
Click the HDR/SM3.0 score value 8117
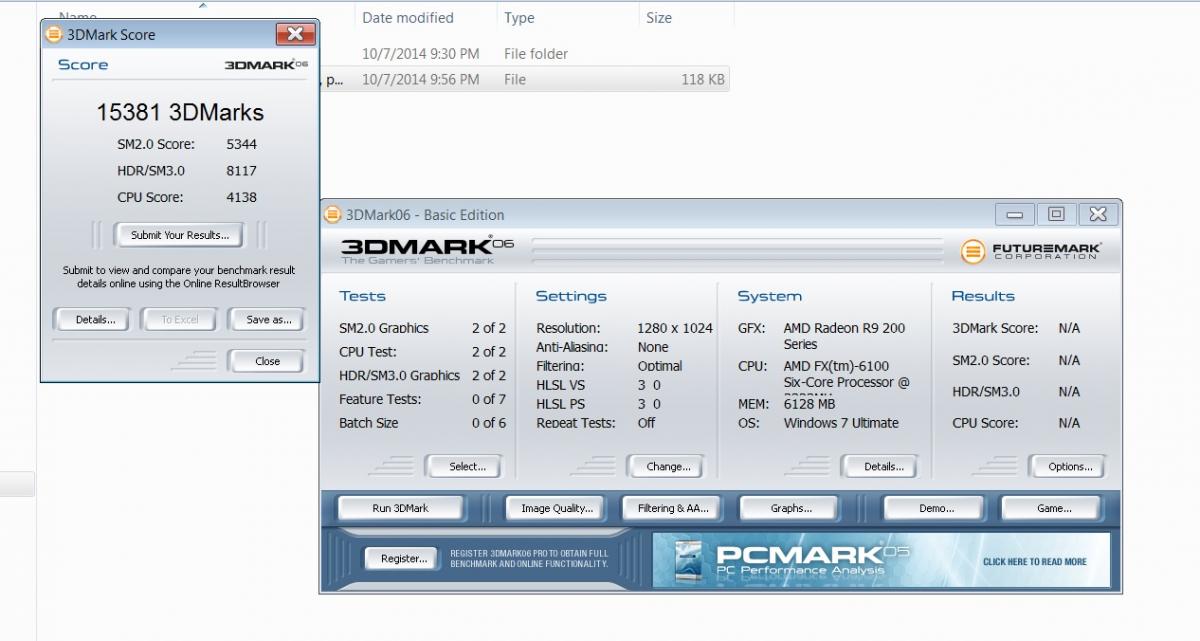[x=242, y=171]
